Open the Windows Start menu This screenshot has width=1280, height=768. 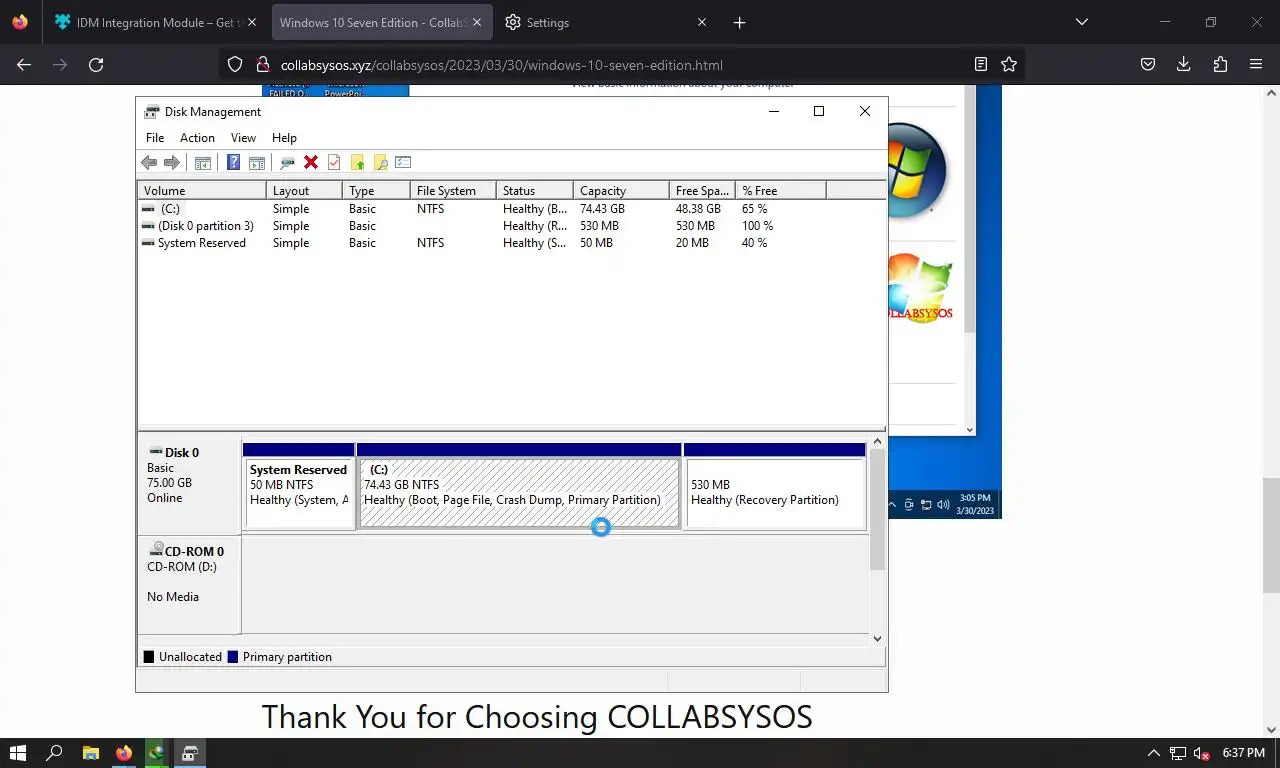18,753
